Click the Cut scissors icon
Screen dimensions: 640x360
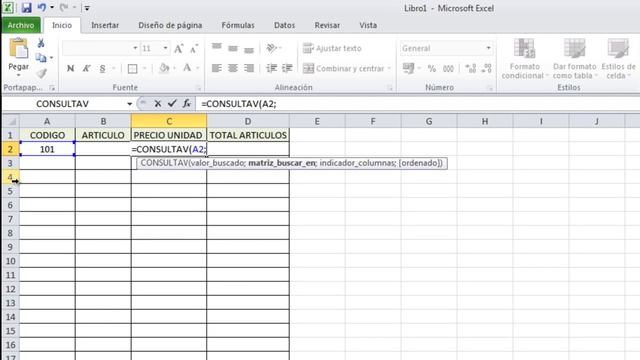tap(41, 43)
